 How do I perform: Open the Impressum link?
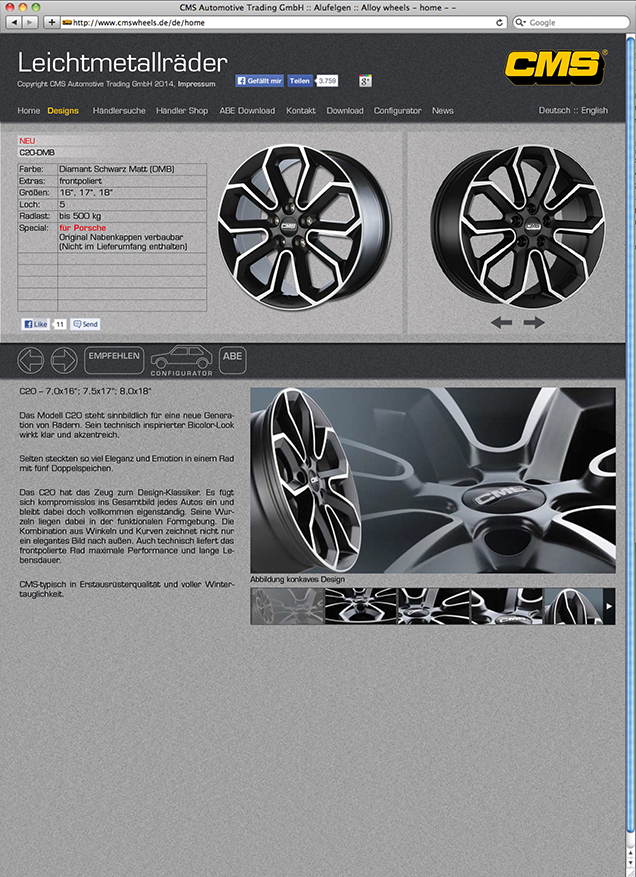[x=196, y=84]
